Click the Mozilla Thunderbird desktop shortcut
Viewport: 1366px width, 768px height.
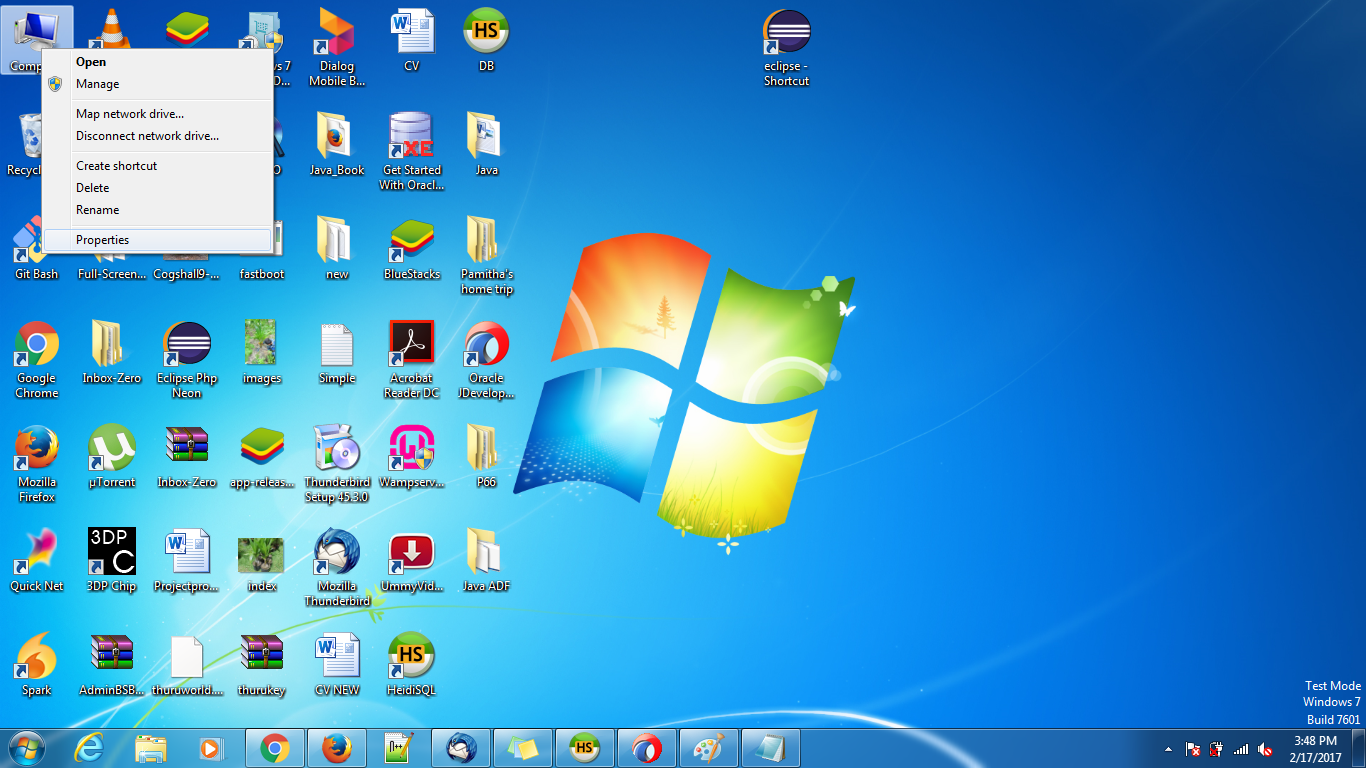(337, 567)
